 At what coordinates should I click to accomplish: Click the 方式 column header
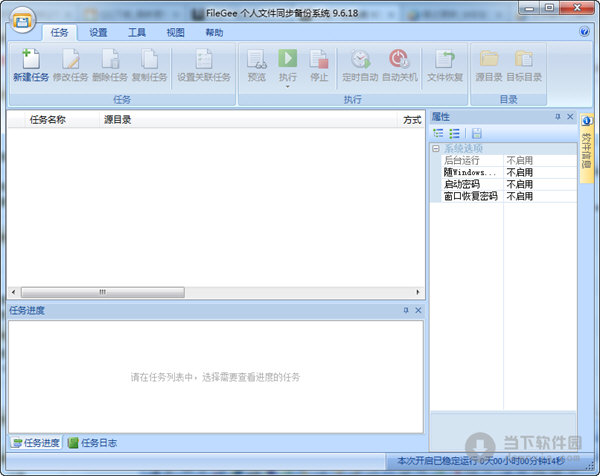(x=412, y=120)
